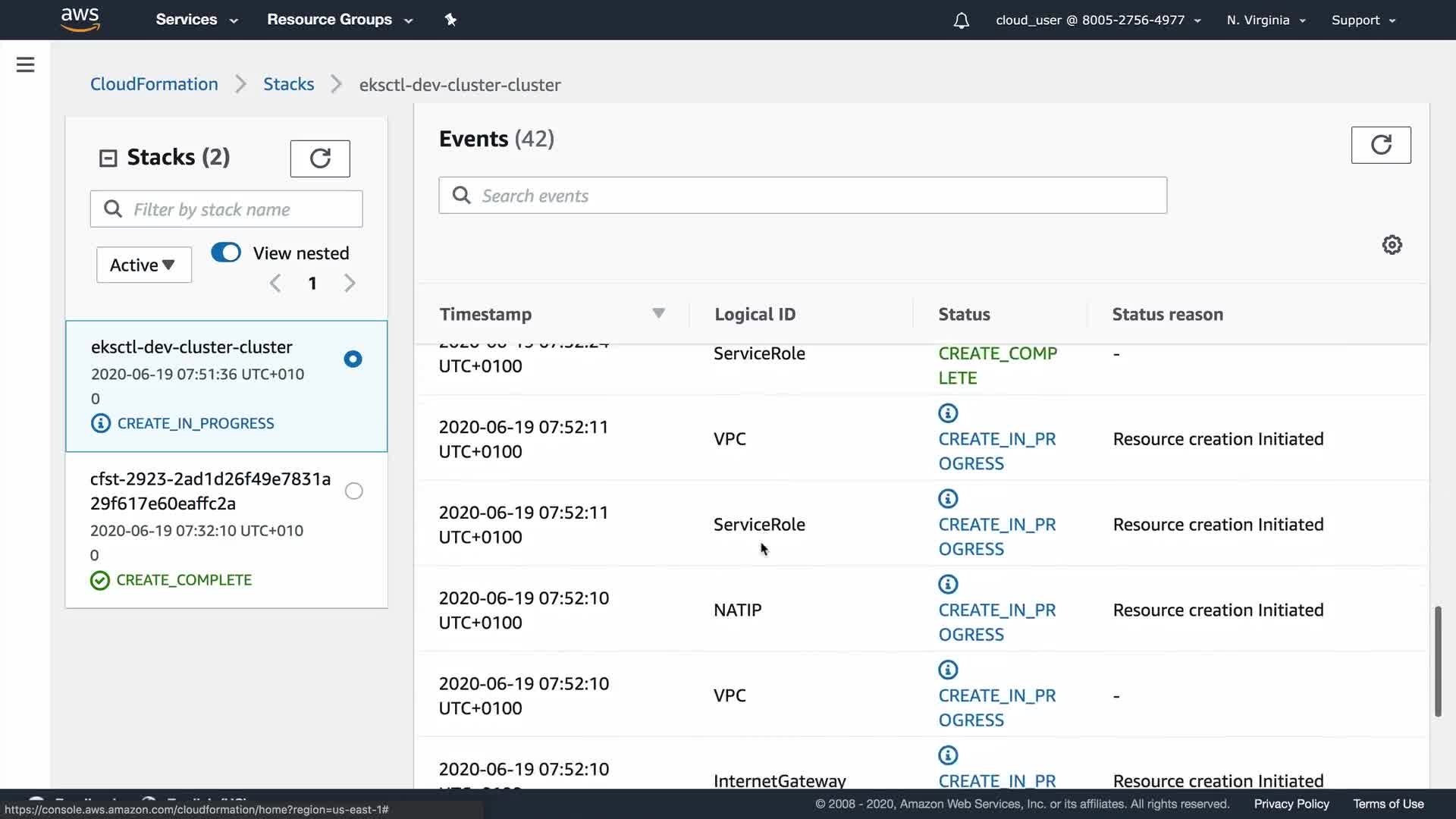Select the eksctl-dev-cluster-cluster stack radio button
The image size is (1456, 819).
[x=353, y=359]
